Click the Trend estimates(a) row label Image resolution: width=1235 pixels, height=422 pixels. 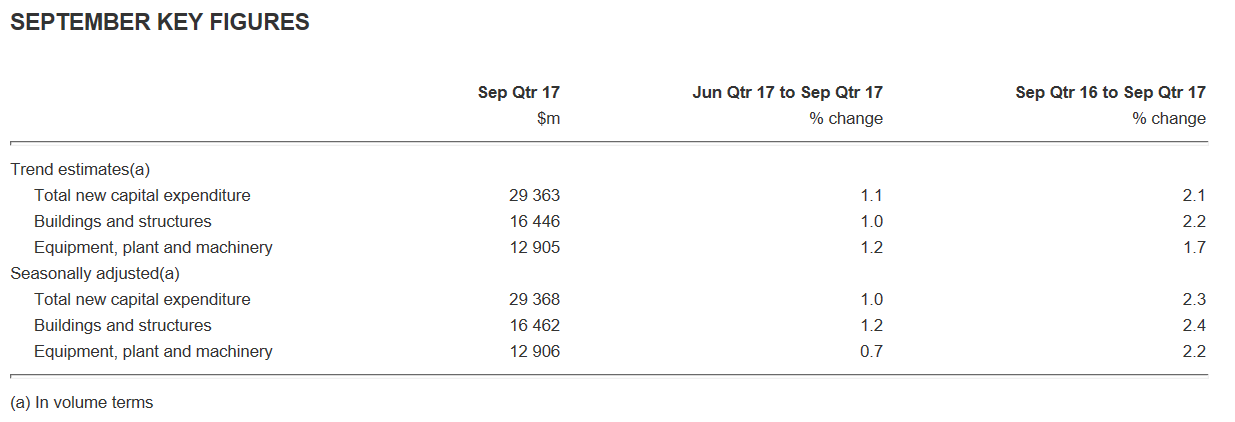[80, 170]
